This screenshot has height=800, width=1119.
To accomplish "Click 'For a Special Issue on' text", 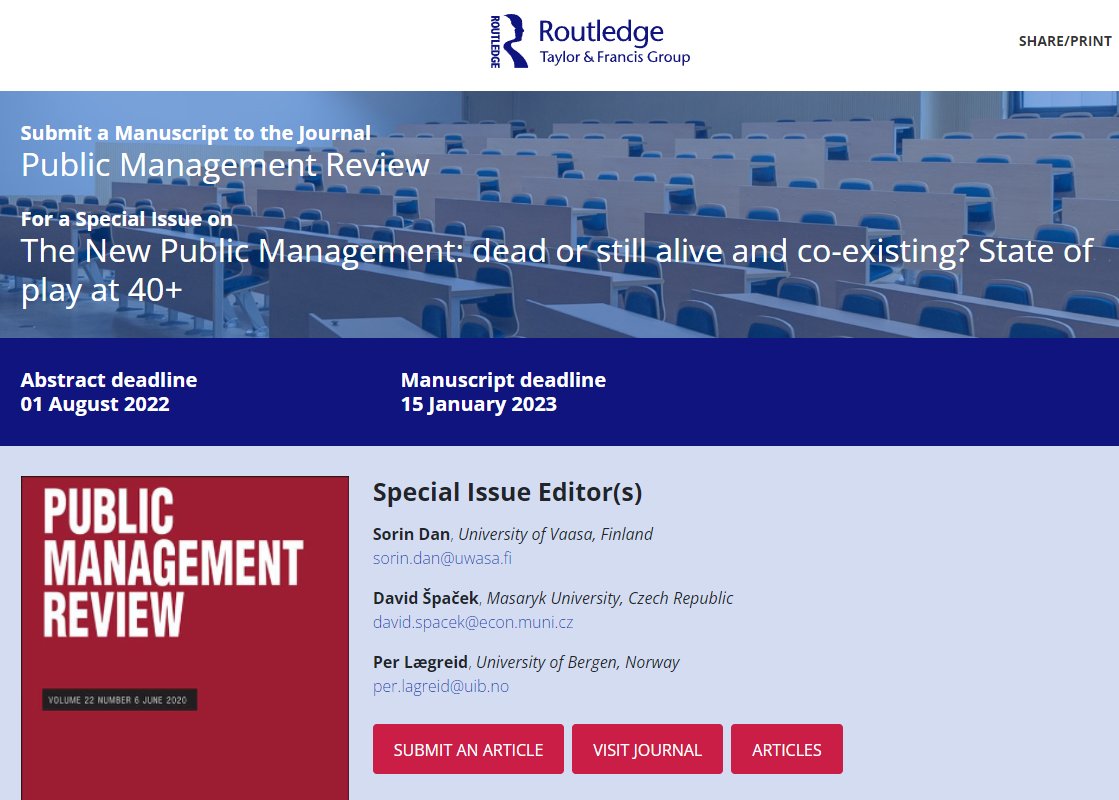I will coord(126,219).
